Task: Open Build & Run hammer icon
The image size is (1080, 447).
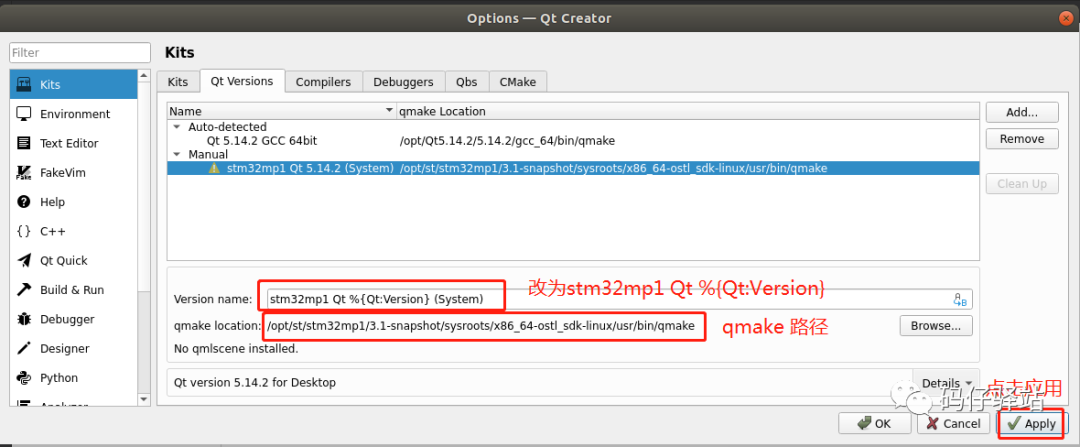Action: click(24, 290)
